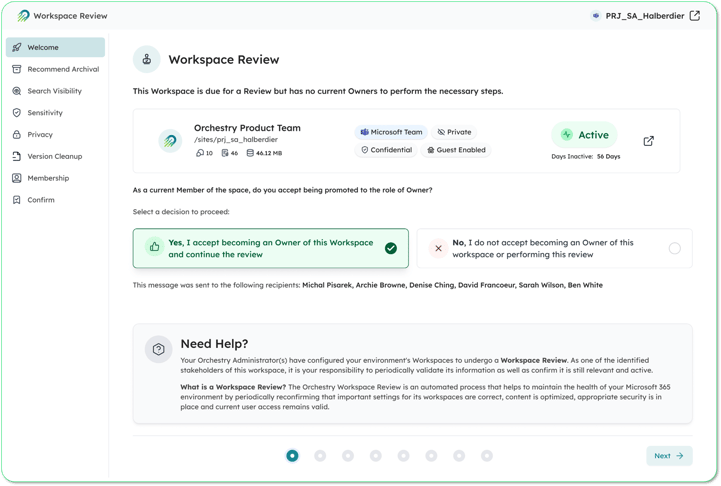Image resolution: width=721 pixels, height=486 pixels.
Task: Click the files count icon showing 46
Action: click(x=225, y=153)
